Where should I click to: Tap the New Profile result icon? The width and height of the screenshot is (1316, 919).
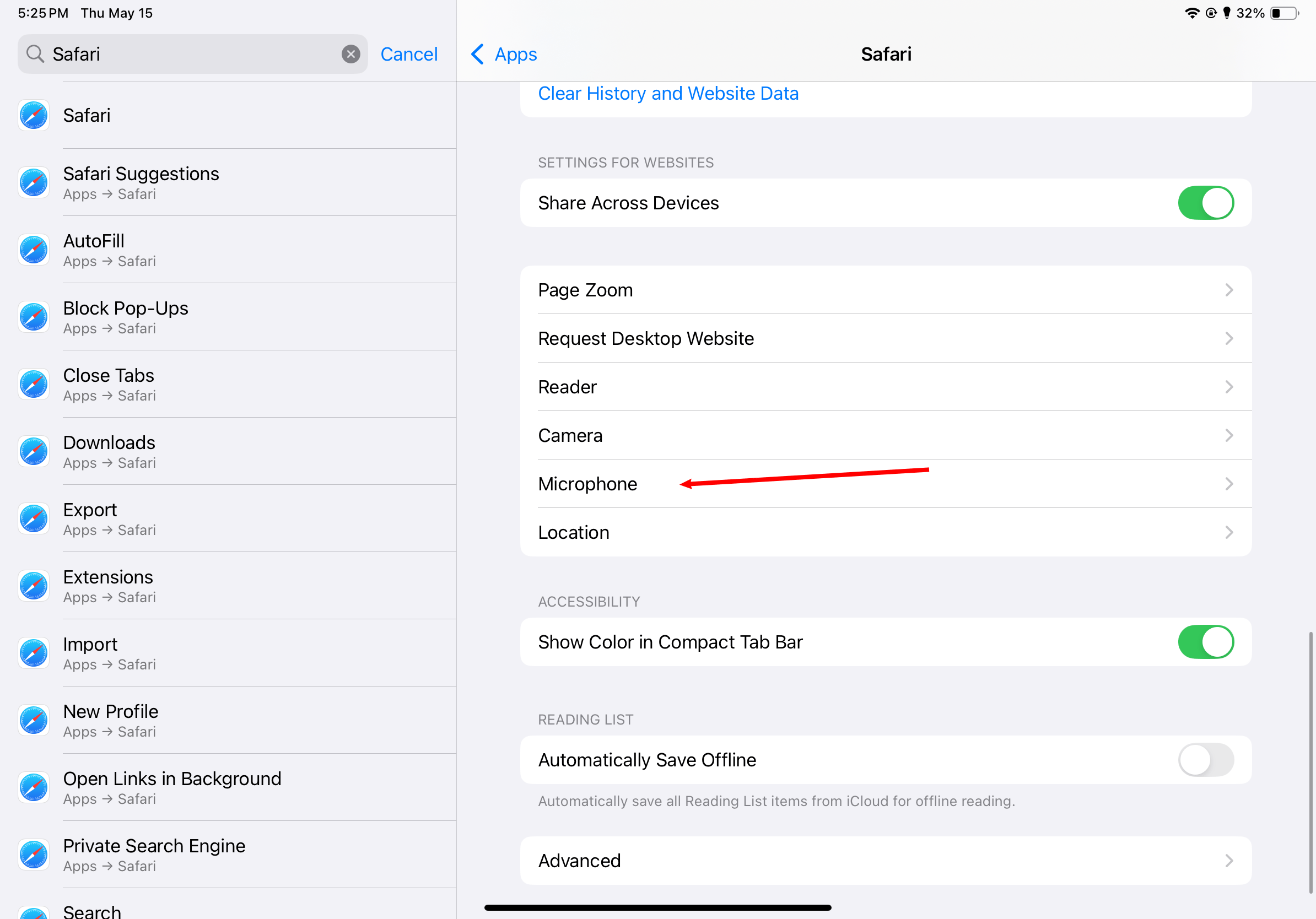(x=33, y=720)
